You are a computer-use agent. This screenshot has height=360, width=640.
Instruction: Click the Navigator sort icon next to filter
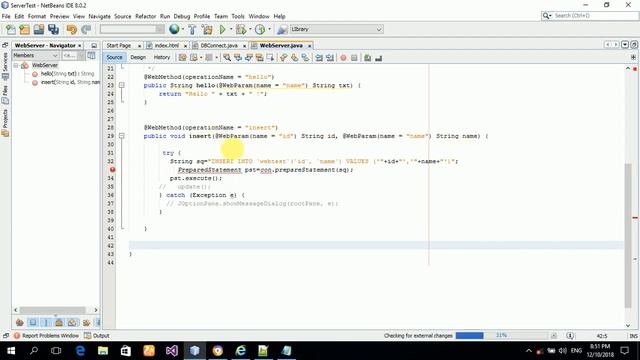(x=91, y=55)
